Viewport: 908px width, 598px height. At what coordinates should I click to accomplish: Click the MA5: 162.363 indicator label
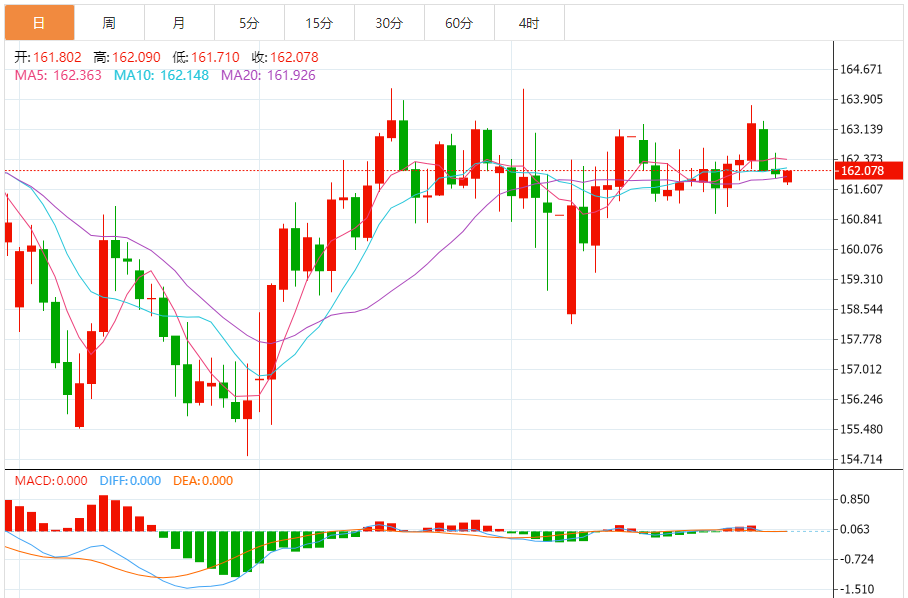pyautogui.click(x=58, y=75)
